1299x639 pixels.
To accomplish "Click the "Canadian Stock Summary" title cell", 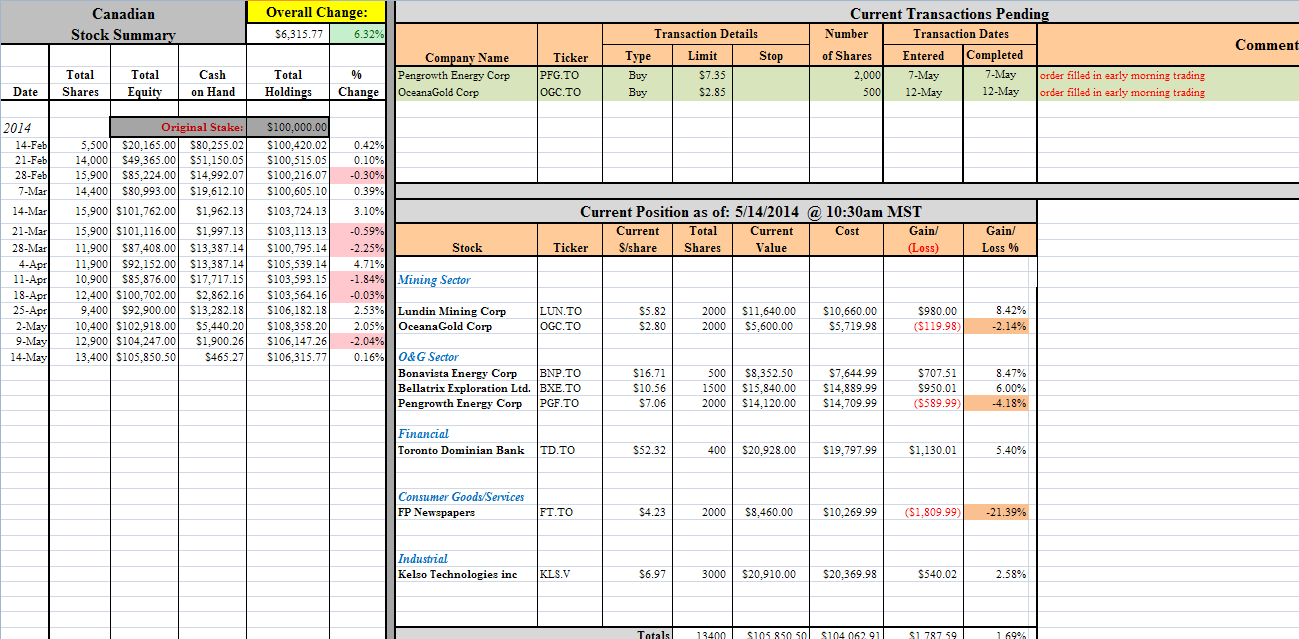I will click(123, 24).
